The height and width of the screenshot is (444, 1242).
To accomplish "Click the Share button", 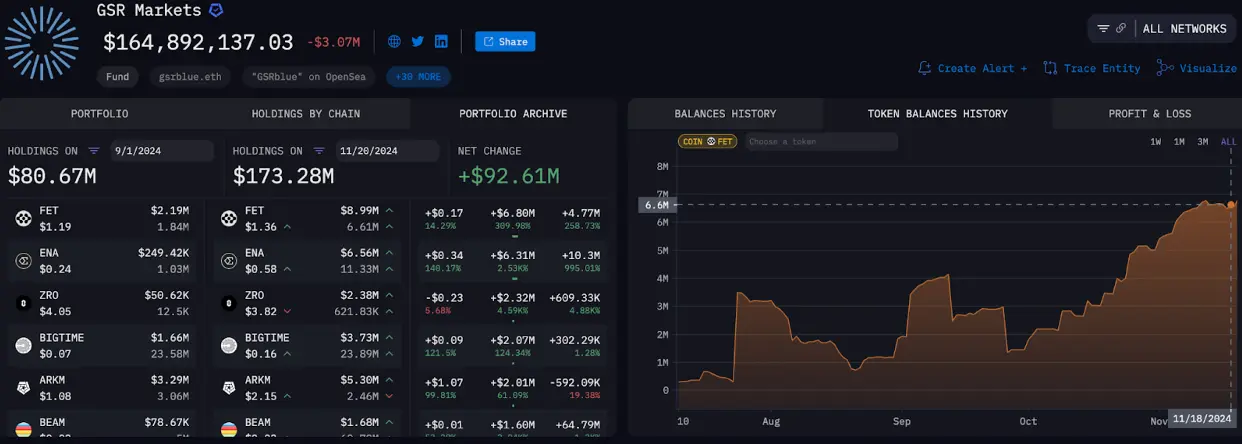I will tap(505, 42).
